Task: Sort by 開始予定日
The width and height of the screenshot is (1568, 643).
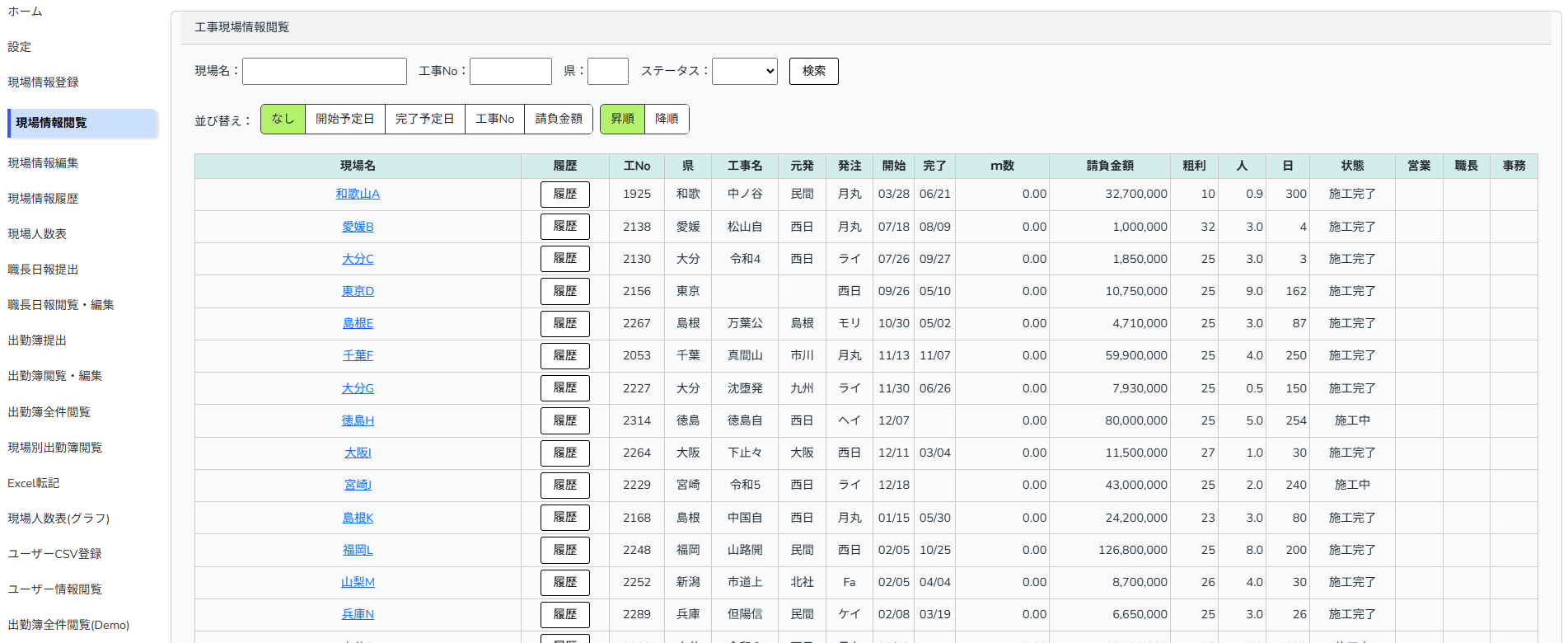Action: tap(344, 120)
